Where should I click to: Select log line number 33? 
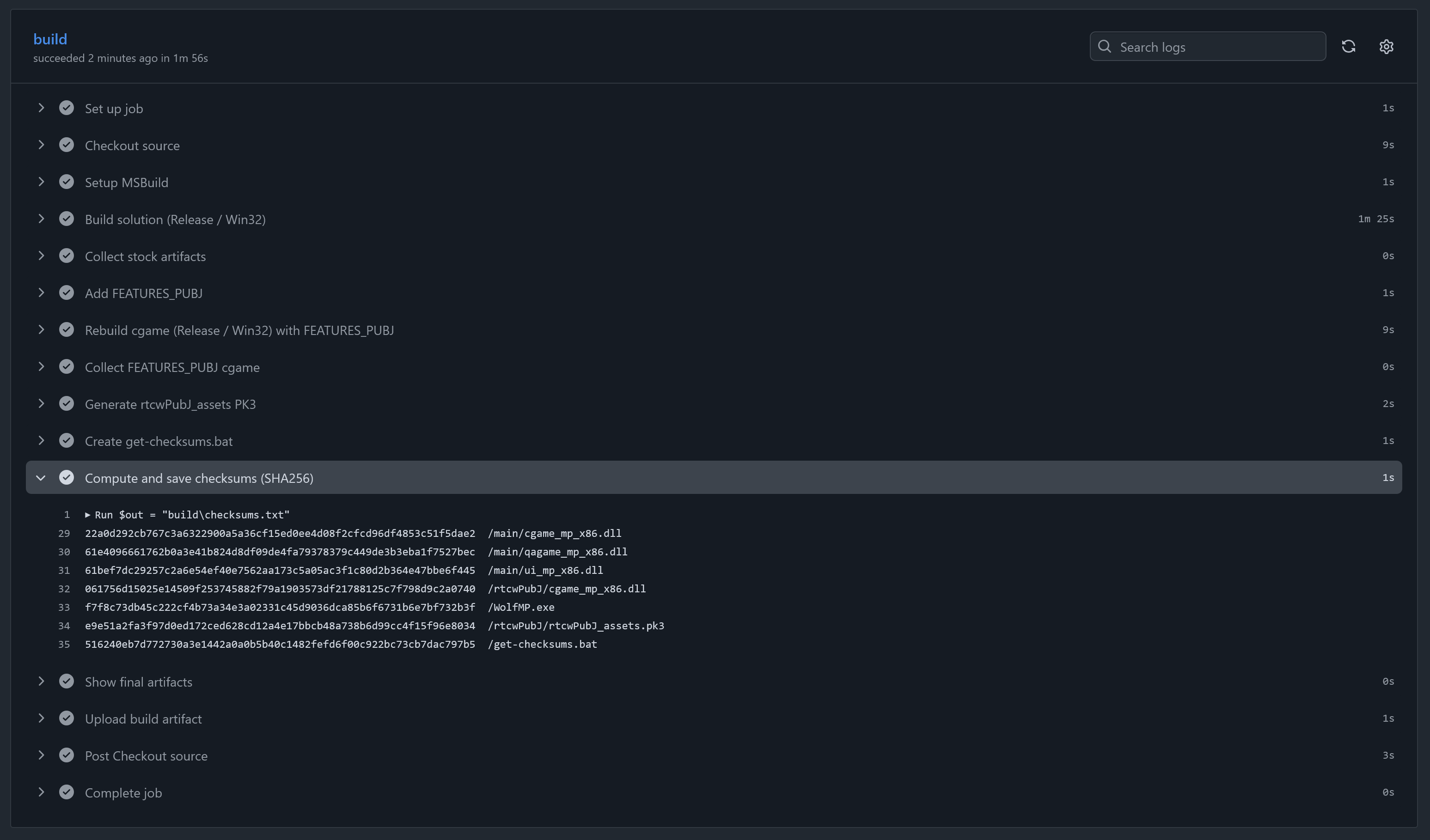coord(64,607)
